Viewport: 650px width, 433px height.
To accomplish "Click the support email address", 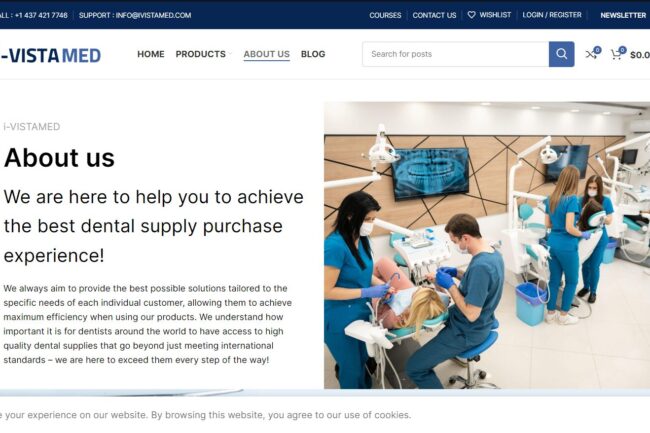I will pos(153,15).
